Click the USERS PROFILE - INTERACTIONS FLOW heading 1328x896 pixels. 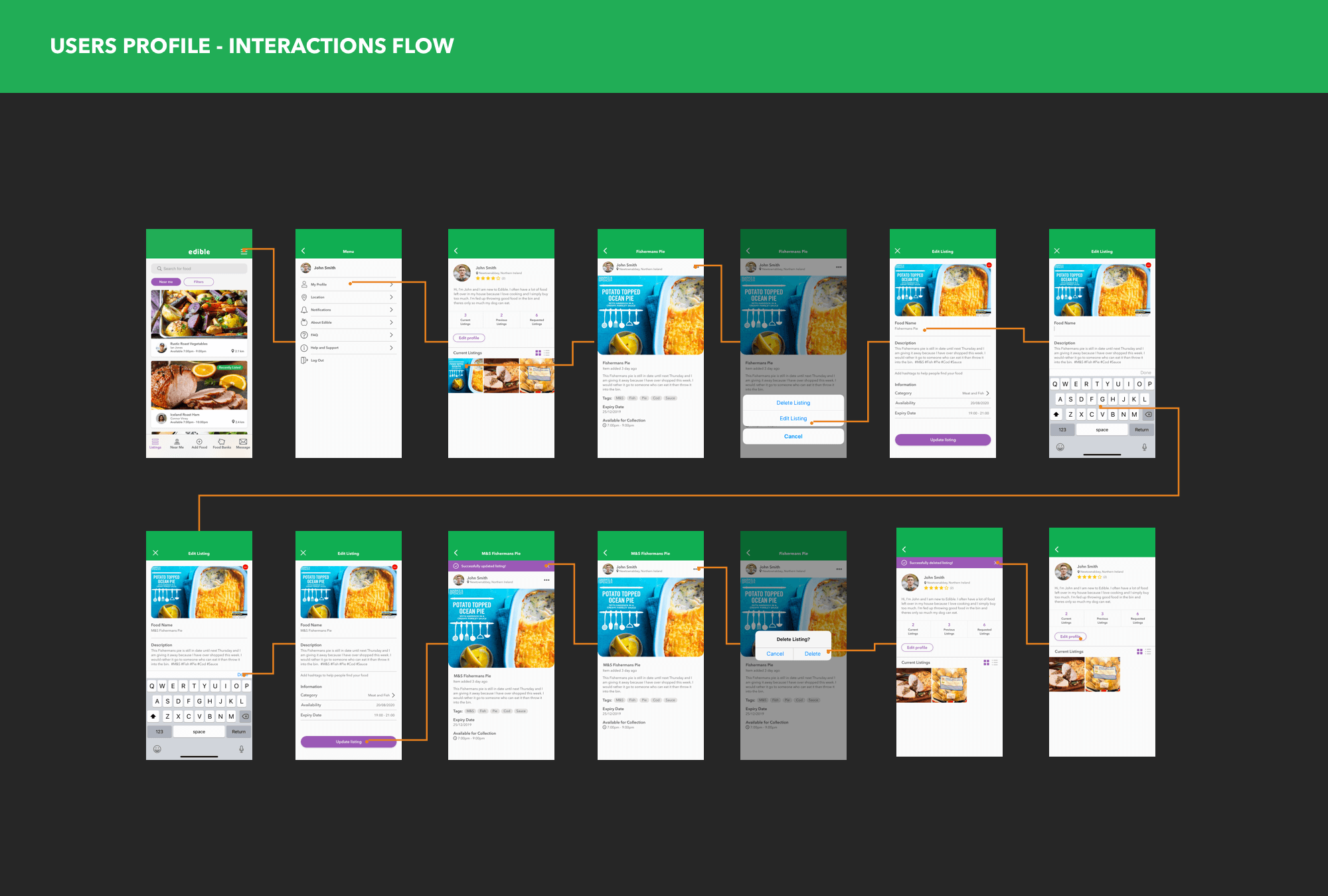(252, 46)
